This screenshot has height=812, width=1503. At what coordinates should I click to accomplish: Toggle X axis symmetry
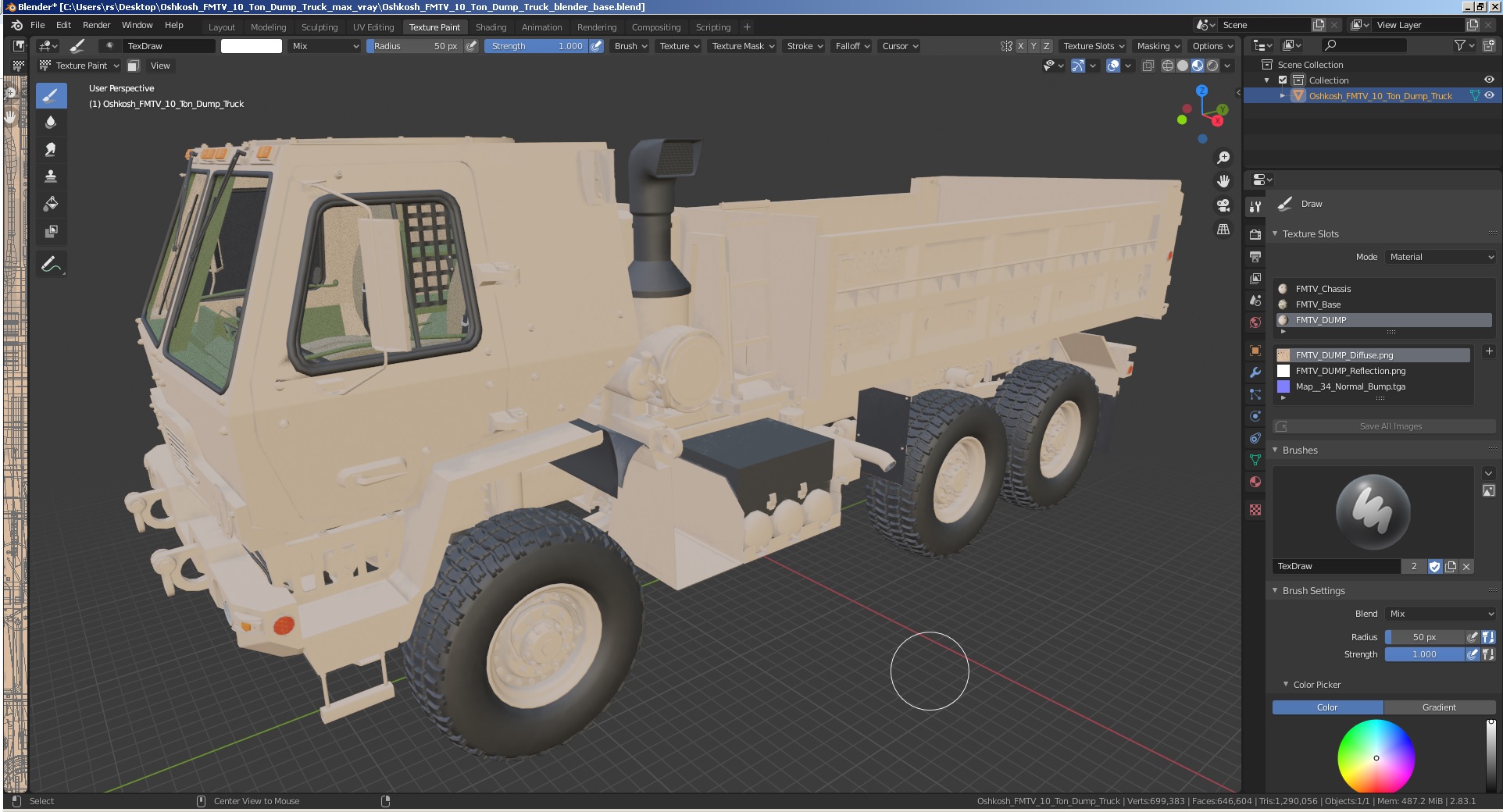1020,46
